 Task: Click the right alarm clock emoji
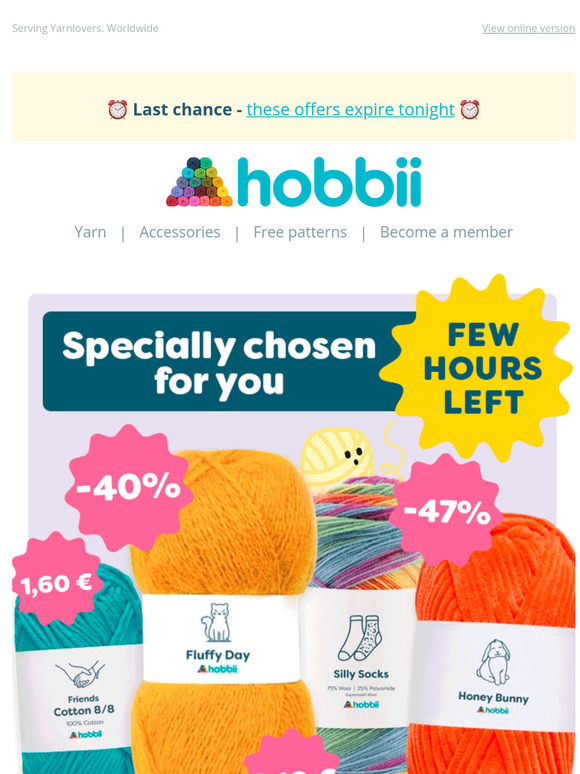469,110
